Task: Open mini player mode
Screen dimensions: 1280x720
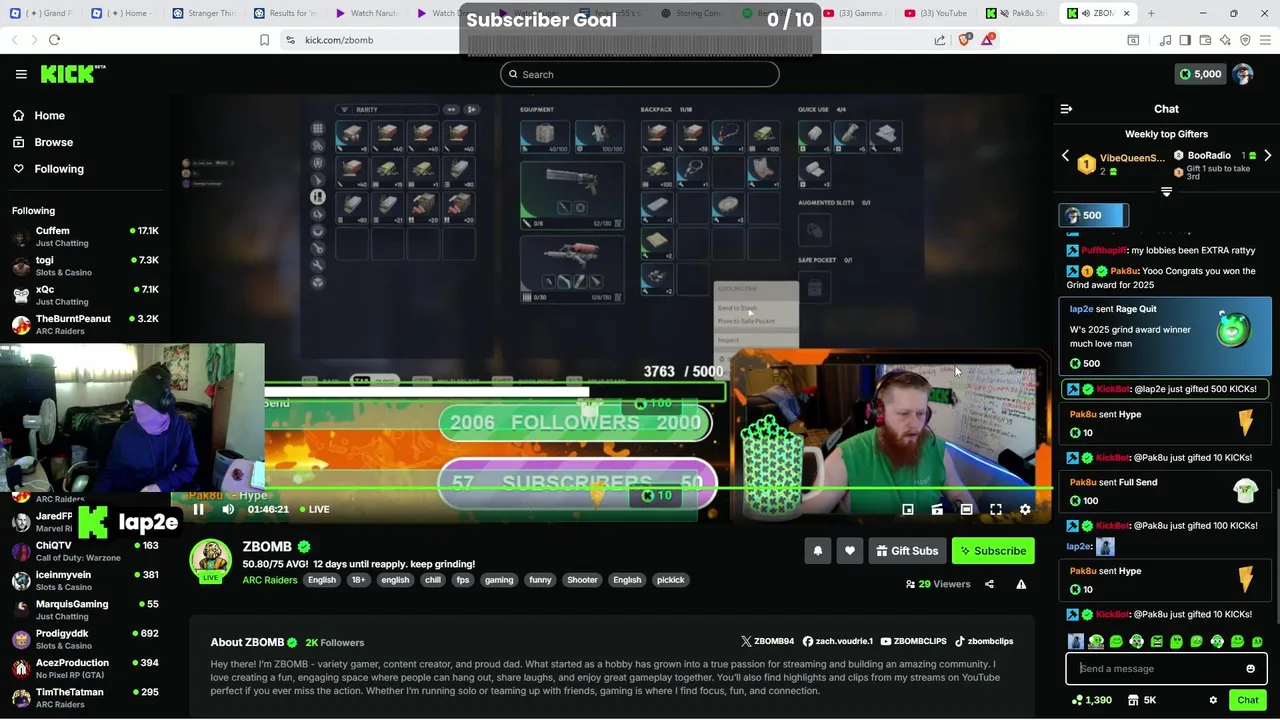Action: tap(908, 509)
